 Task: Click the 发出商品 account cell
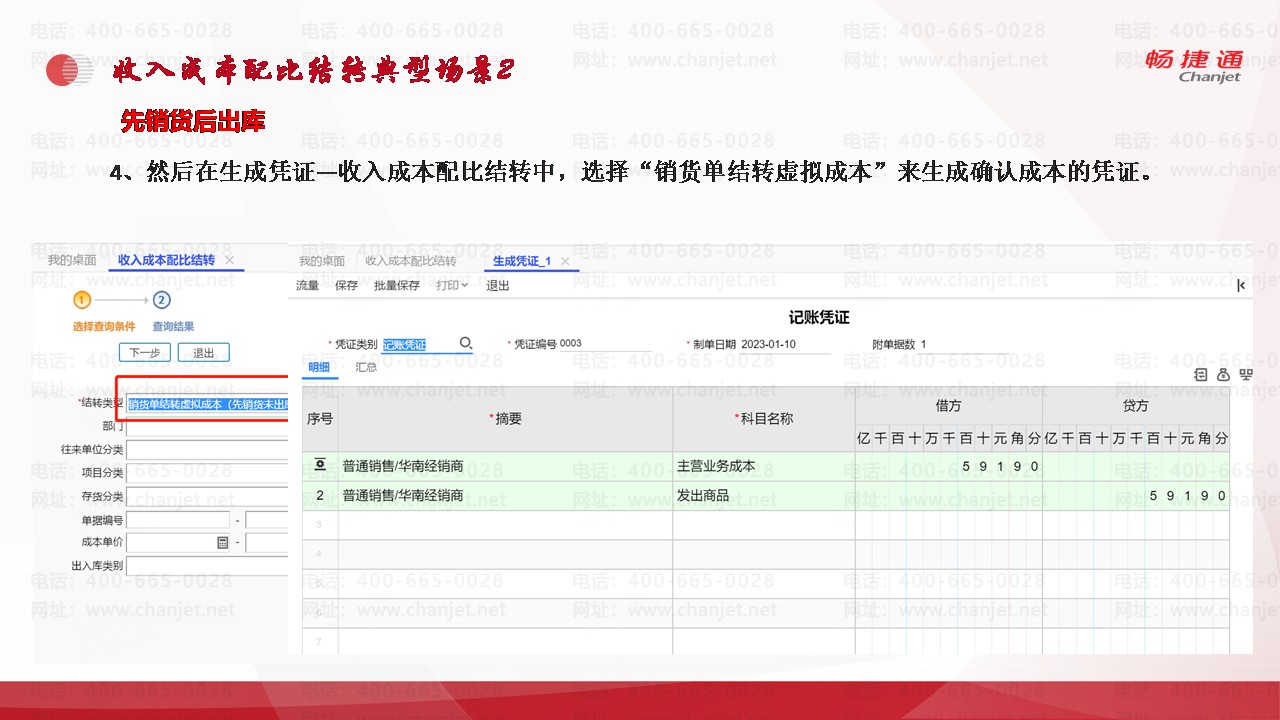[764, 495]
